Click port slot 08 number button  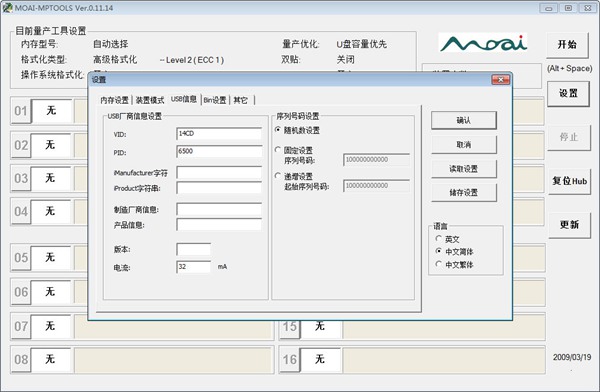[x=21, y=359]
